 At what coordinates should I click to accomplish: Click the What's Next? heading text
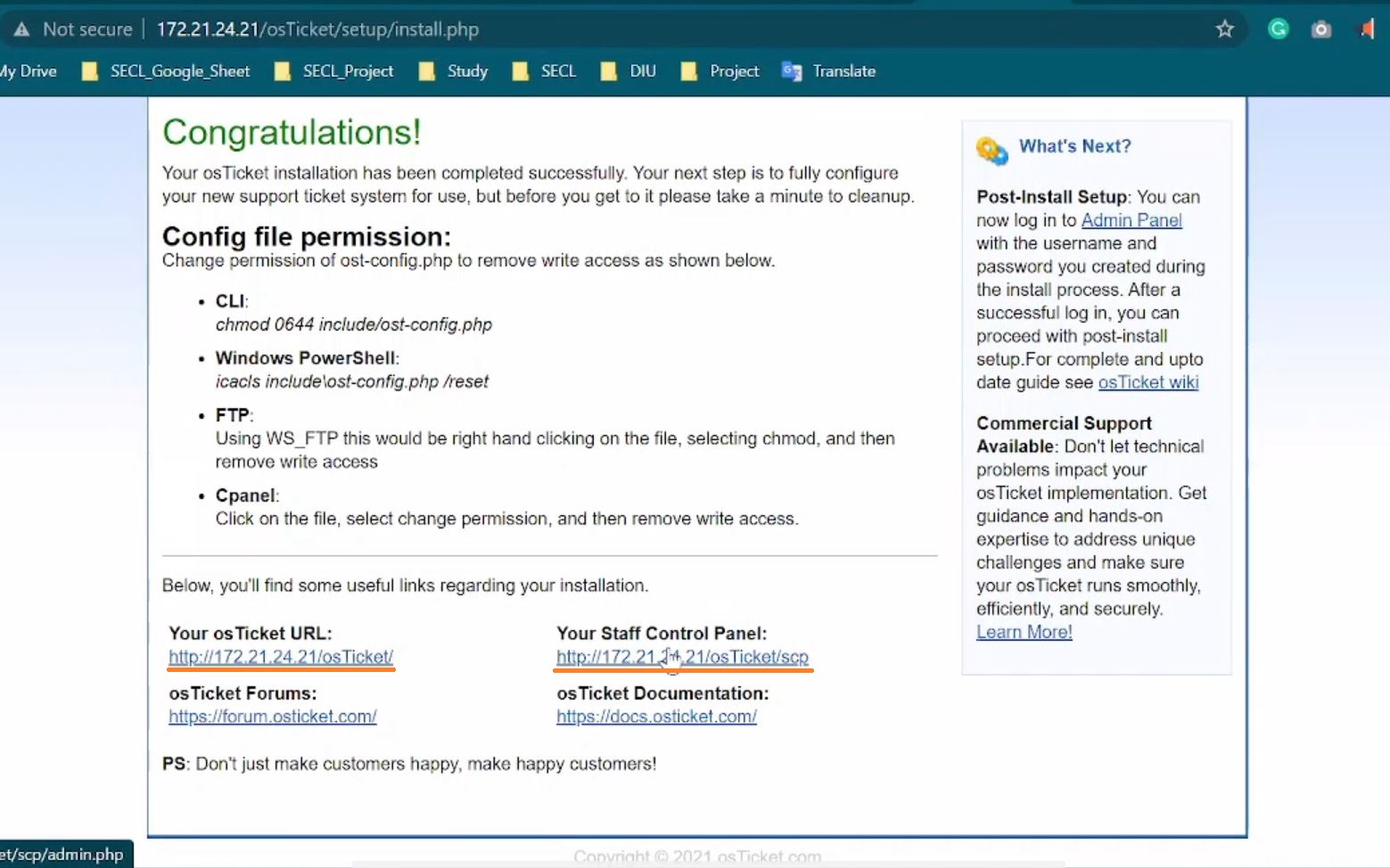(x=1075, y=146)
